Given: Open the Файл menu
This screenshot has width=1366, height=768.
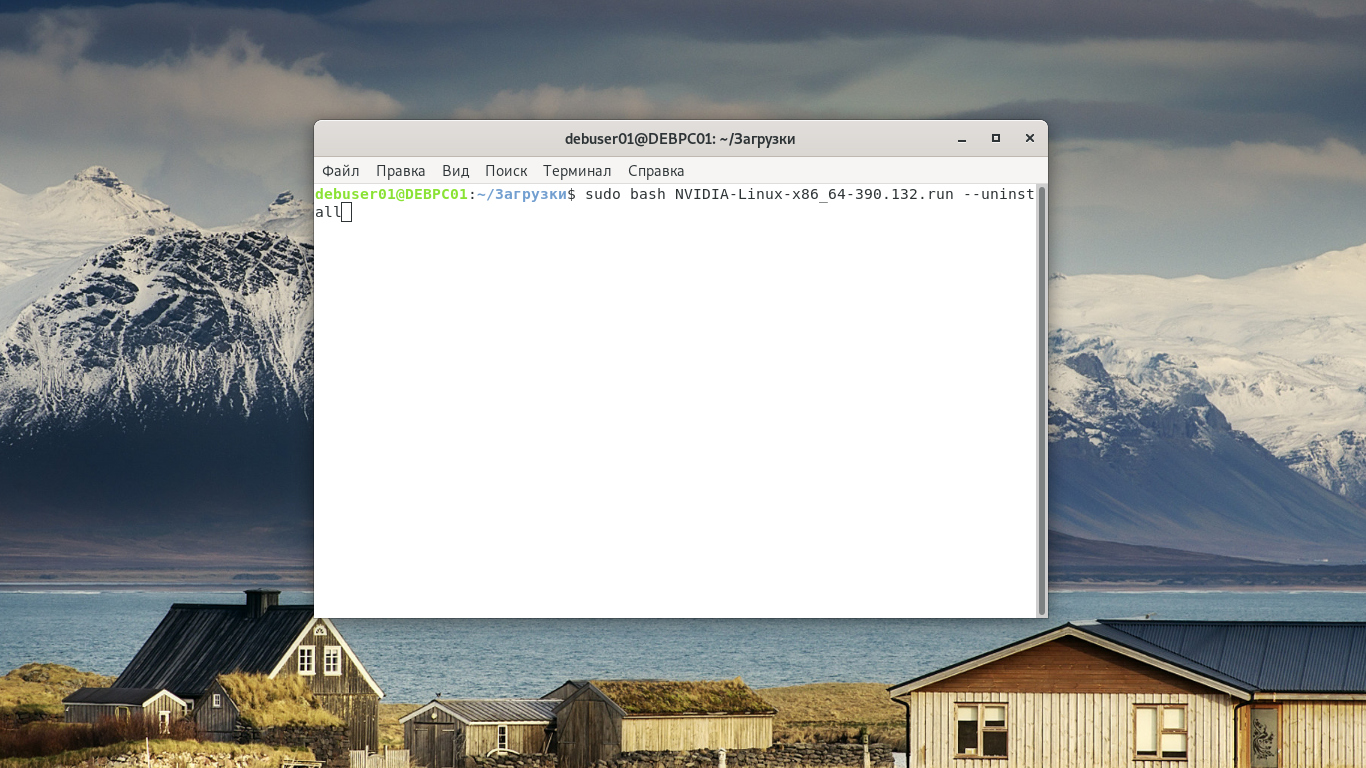Looking at the screenshot, I should click(341, 171).
